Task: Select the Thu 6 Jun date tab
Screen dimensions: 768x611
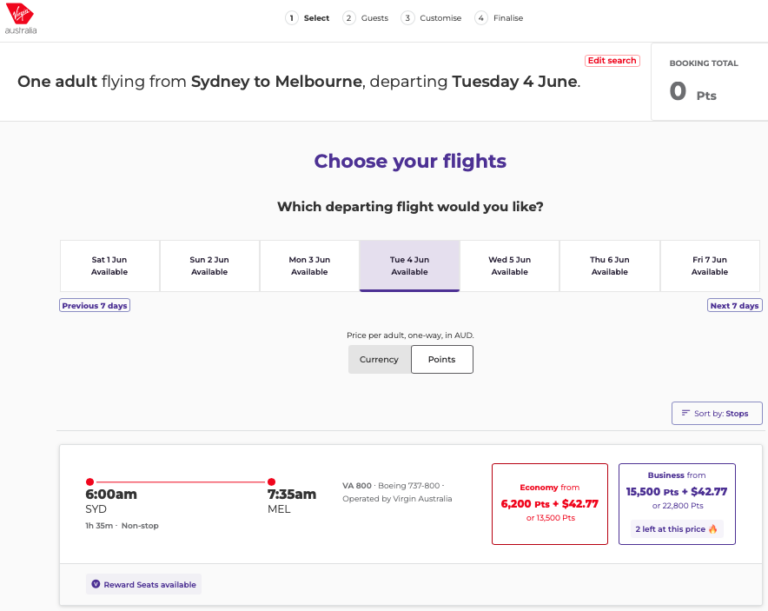Action: click(609, 266)
